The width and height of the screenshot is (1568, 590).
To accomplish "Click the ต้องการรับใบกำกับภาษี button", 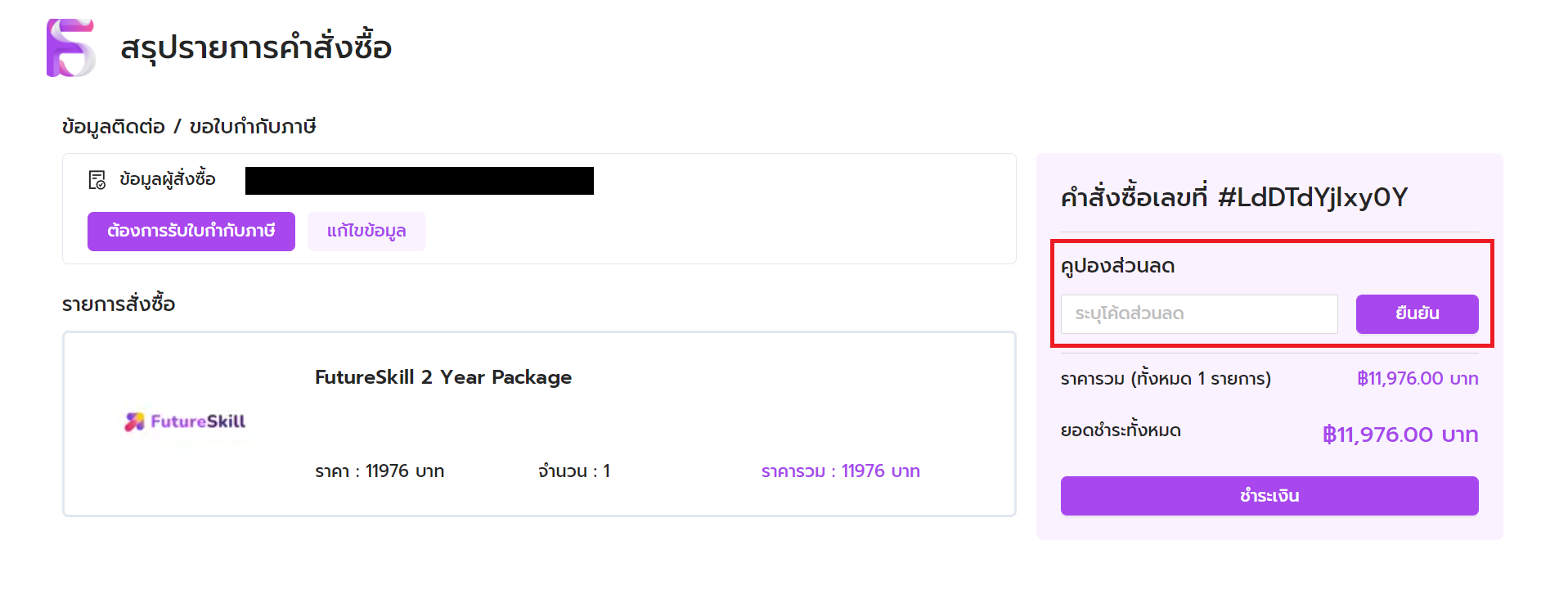I will click(x=191, y=232).
